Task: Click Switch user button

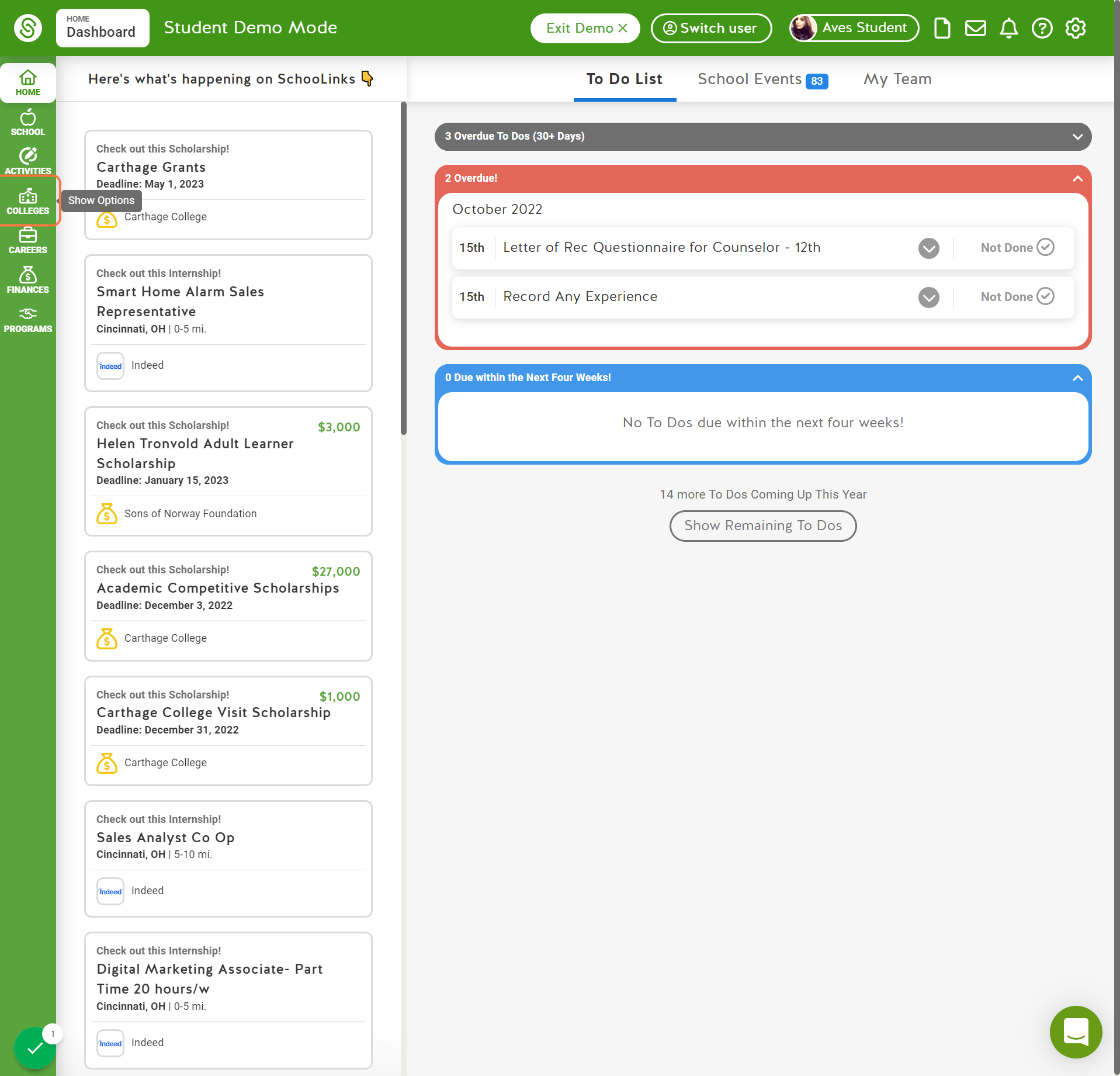Action: pos(711,28)
